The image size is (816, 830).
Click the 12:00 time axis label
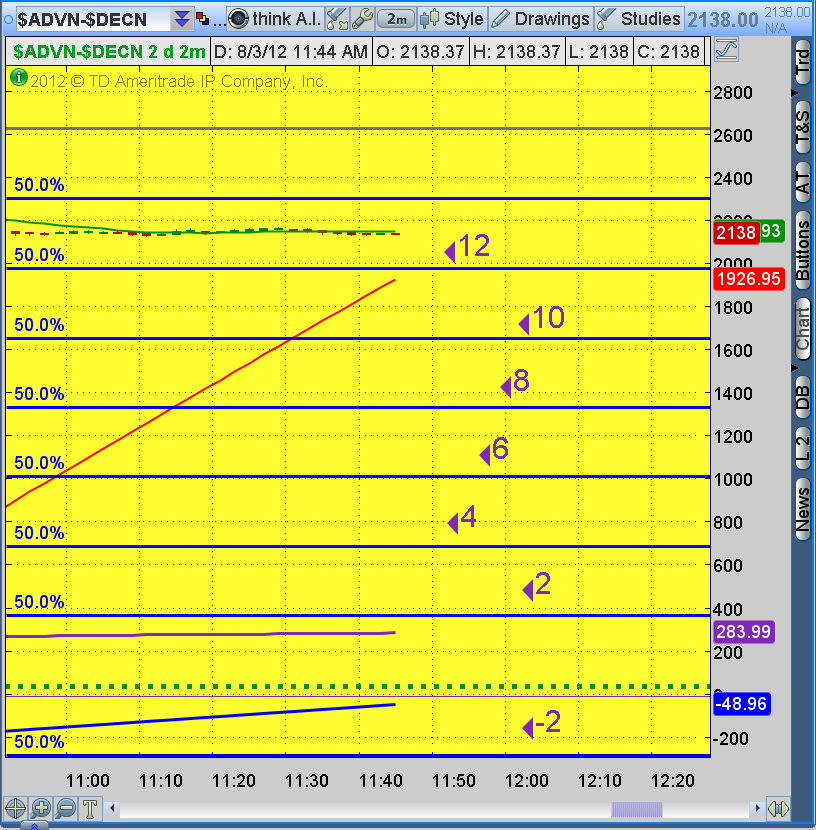tap(527, 781)
